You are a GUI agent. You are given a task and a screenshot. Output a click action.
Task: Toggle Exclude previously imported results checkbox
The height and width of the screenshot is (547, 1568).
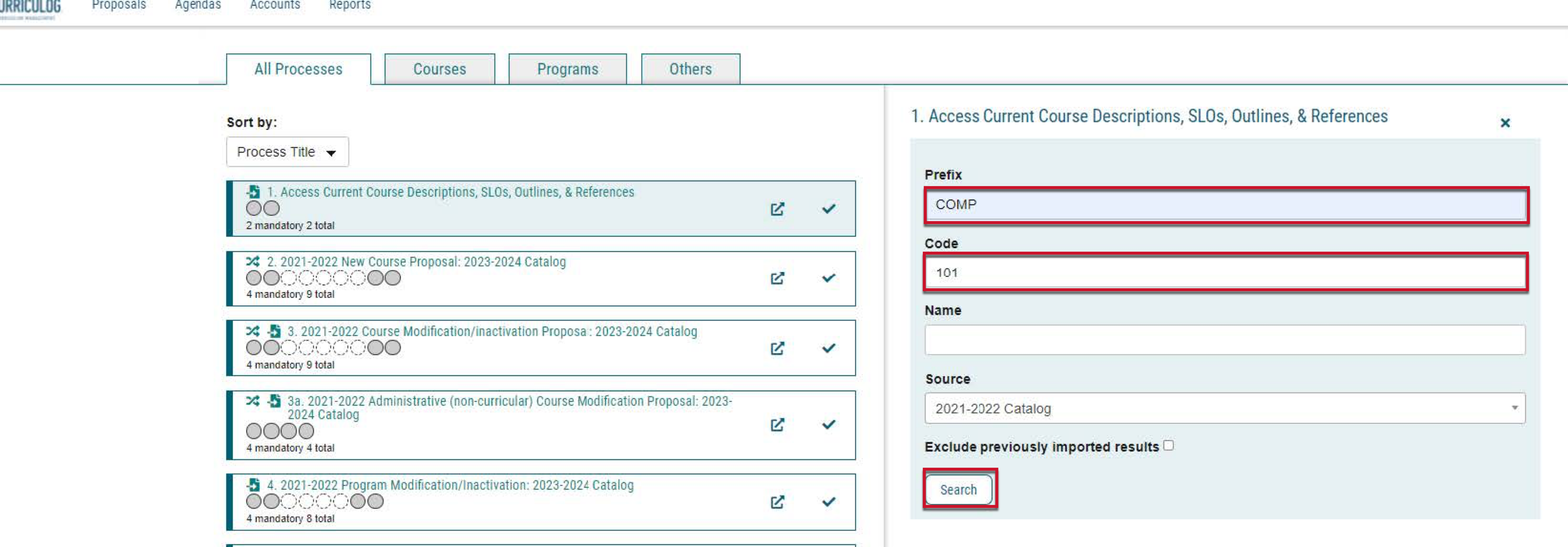point(1168,445)
